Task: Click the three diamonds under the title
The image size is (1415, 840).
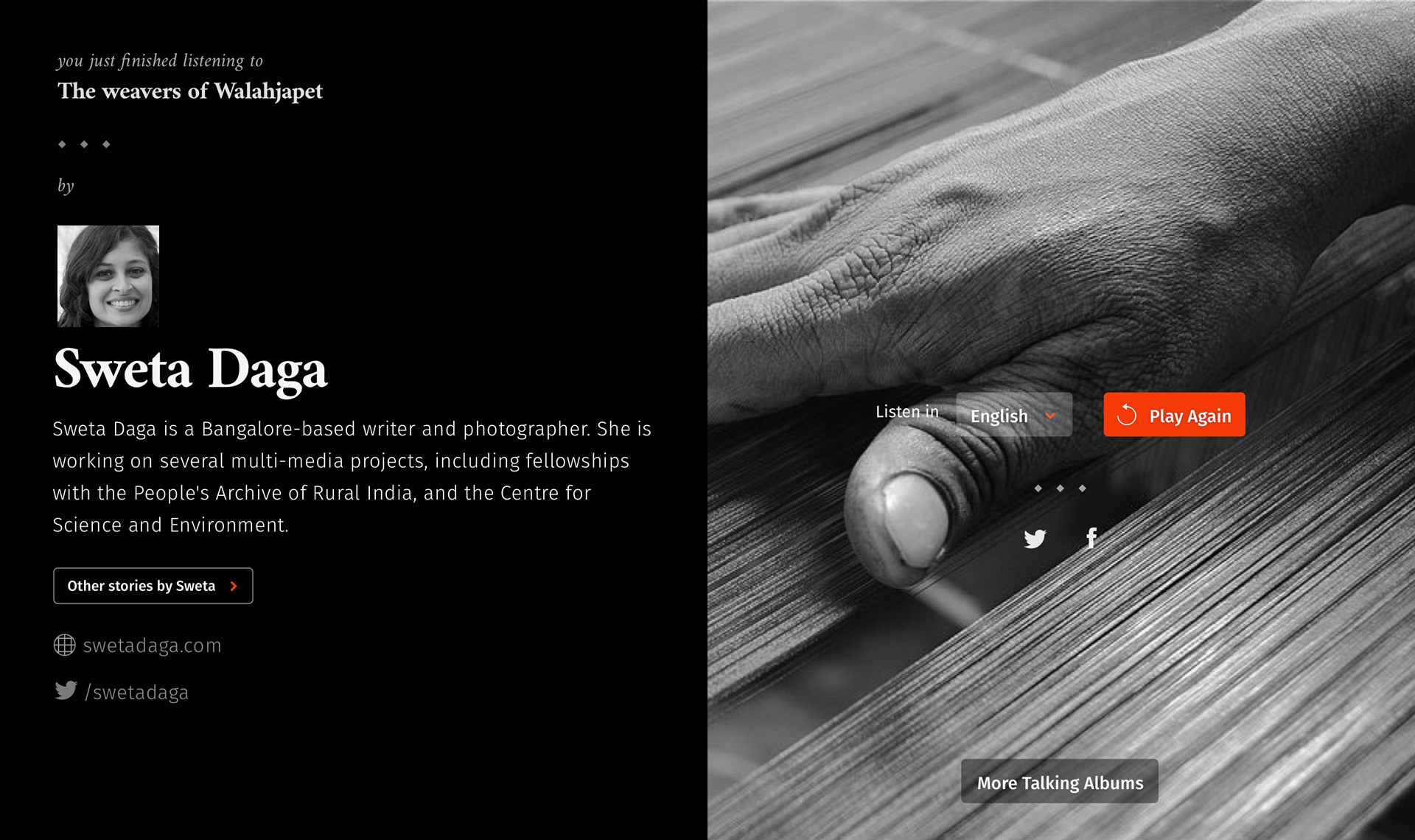Action: pyautogui.click(x=84, y=144)
